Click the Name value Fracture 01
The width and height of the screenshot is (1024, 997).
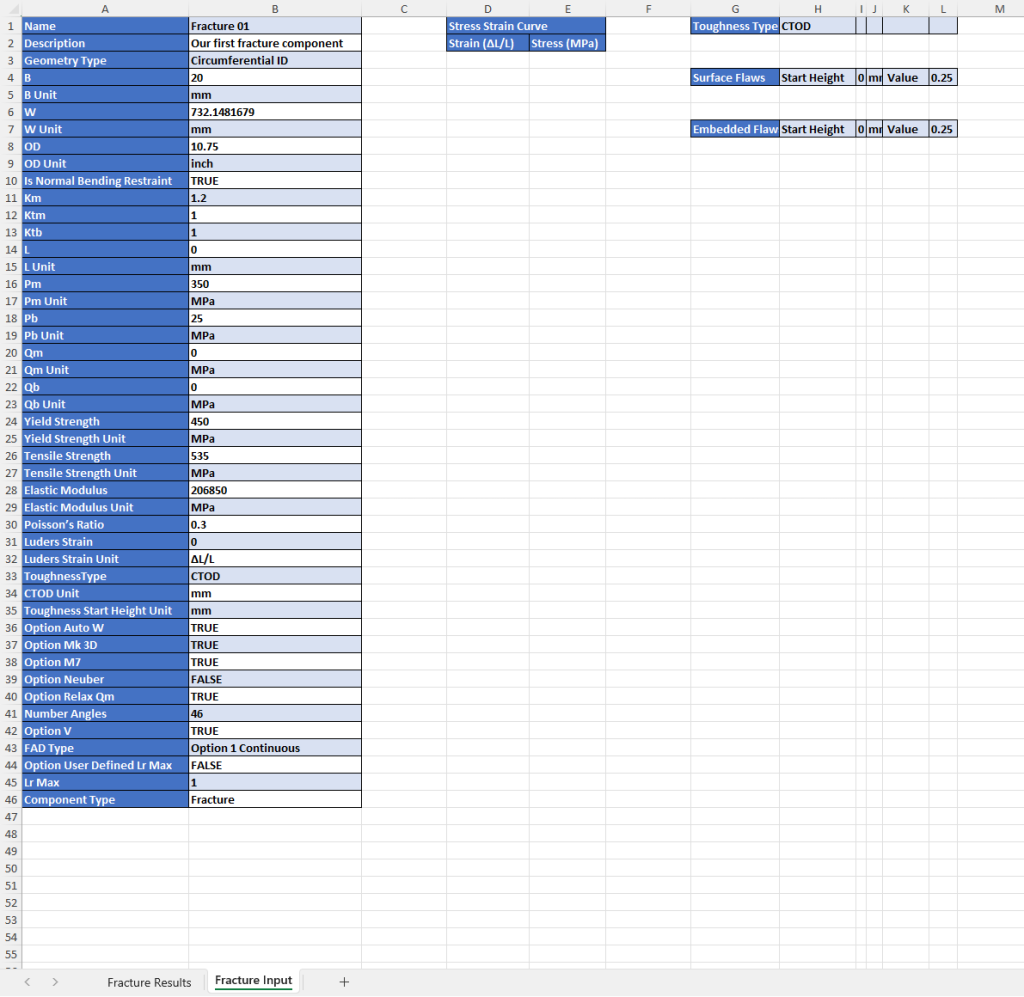click(x=274, y=26)
